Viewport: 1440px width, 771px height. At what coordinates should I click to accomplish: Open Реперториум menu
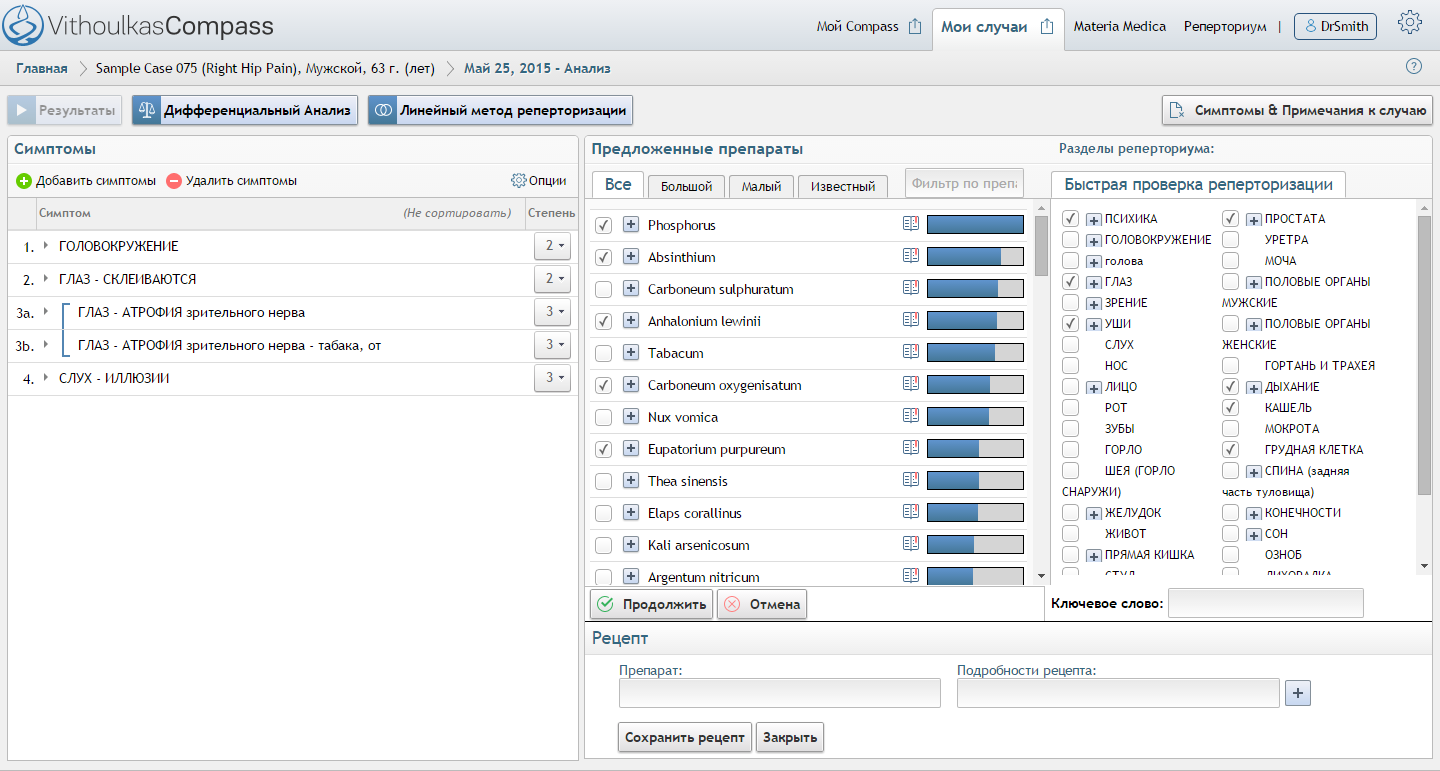pos(1225,27)
